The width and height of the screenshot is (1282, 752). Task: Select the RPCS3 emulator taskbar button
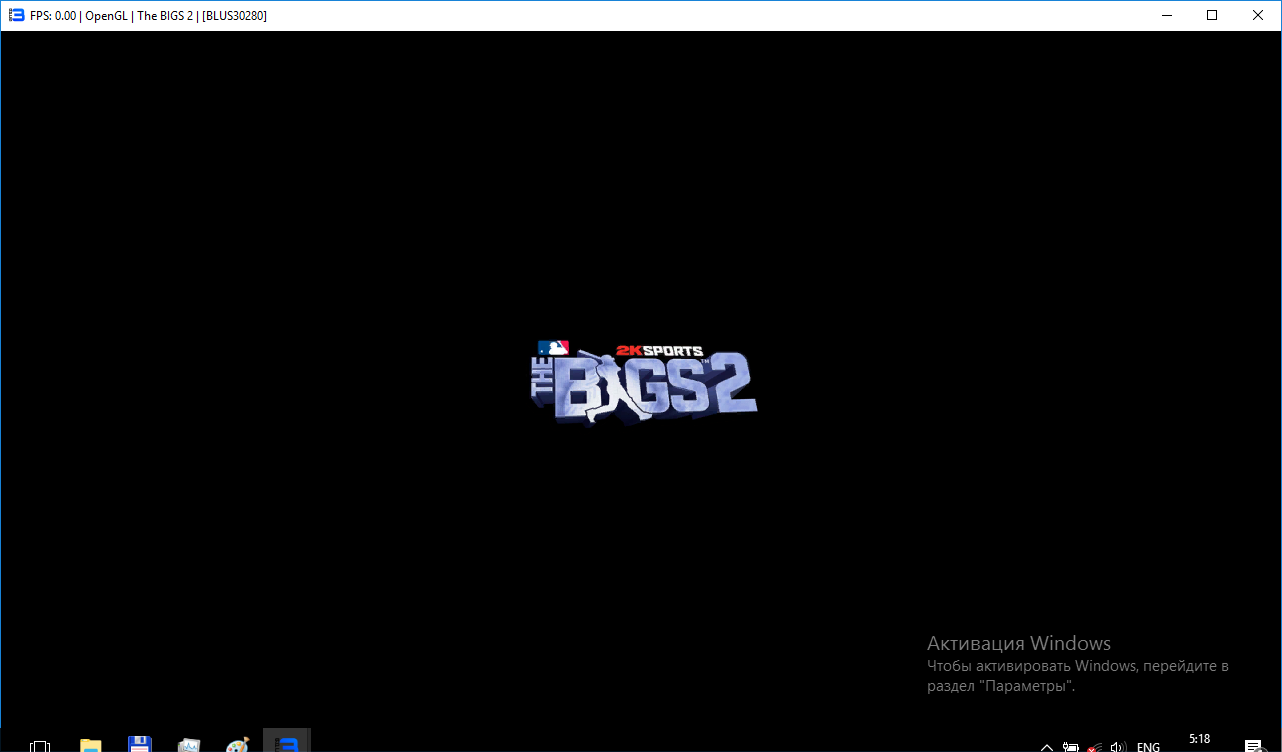(x=287, y=743)
